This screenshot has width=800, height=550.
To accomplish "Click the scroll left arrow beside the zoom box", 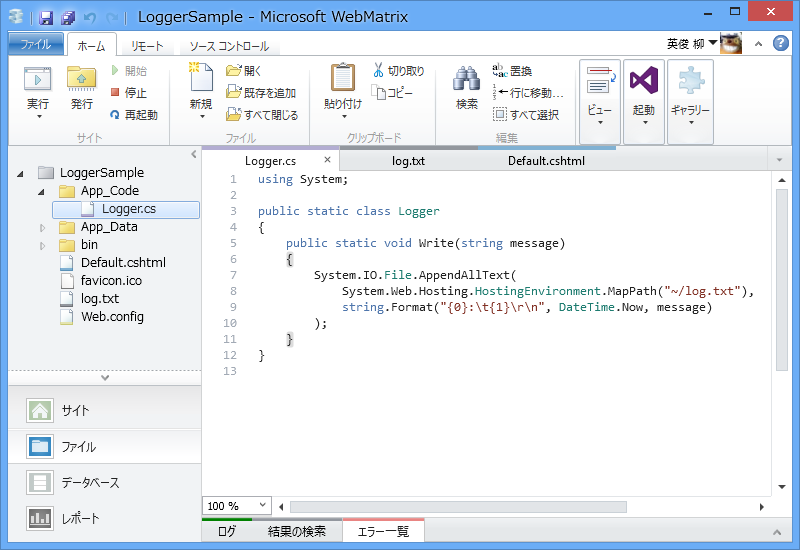I will pyautogui.click(x=281, y=507).
